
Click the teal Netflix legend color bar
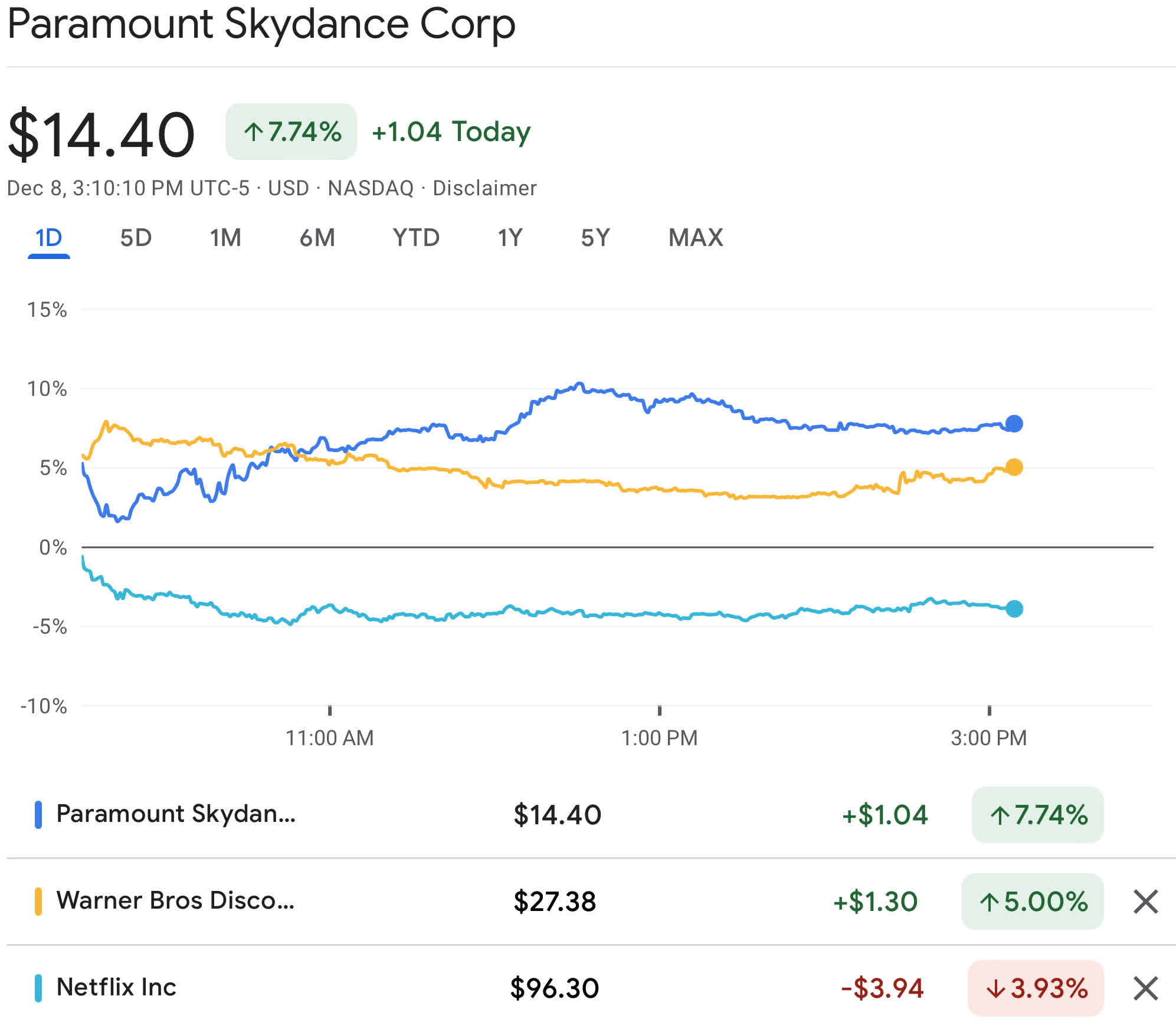click(38, 988)
